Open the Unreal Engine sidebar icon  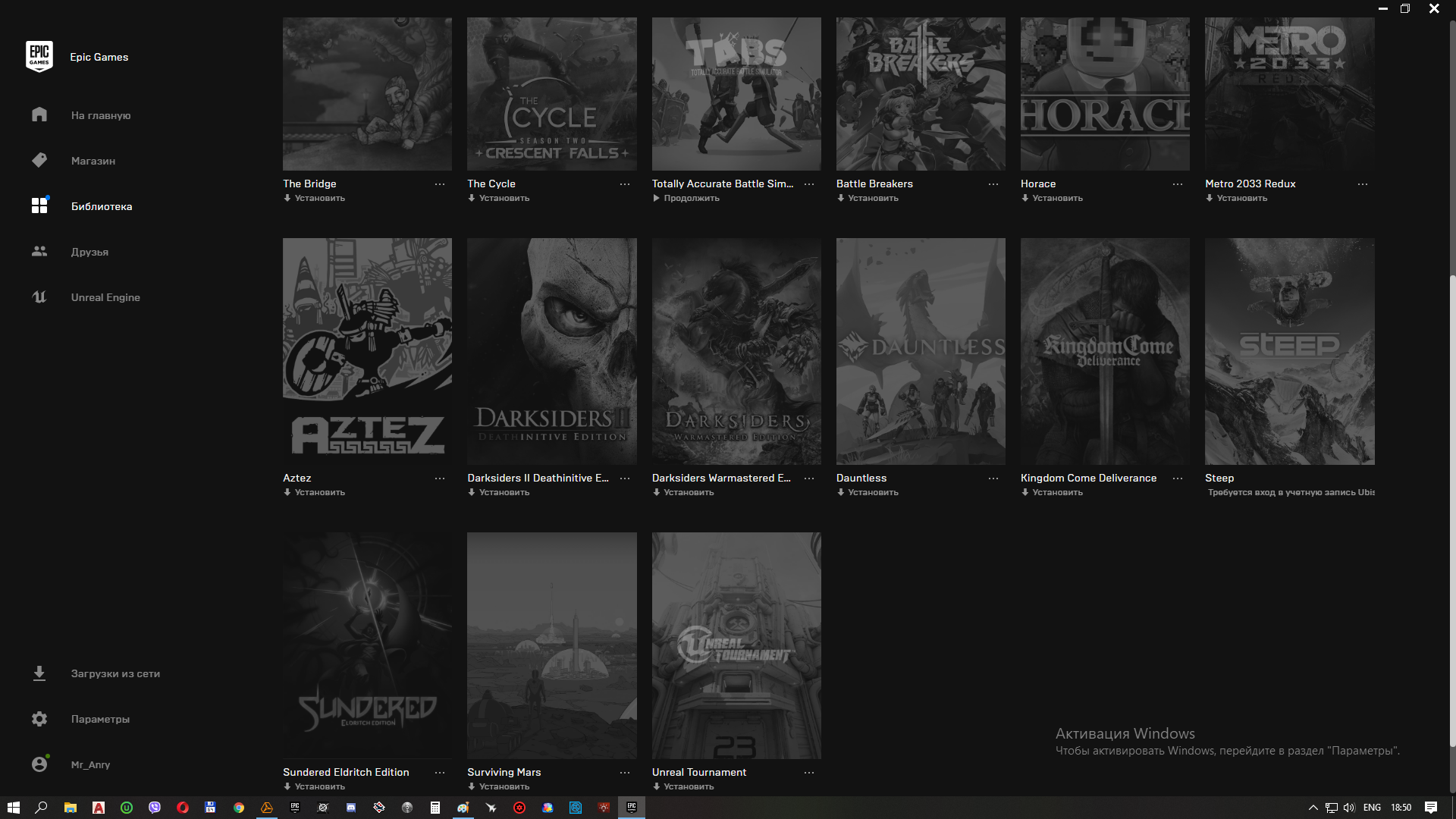39,297
